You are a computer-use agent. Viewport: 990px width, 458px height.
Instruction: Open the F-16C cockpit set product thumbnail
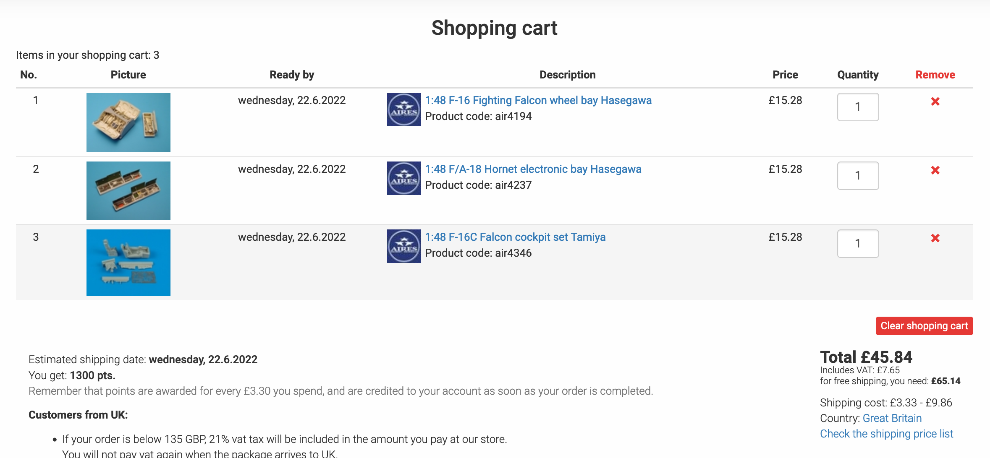(128, 262)
